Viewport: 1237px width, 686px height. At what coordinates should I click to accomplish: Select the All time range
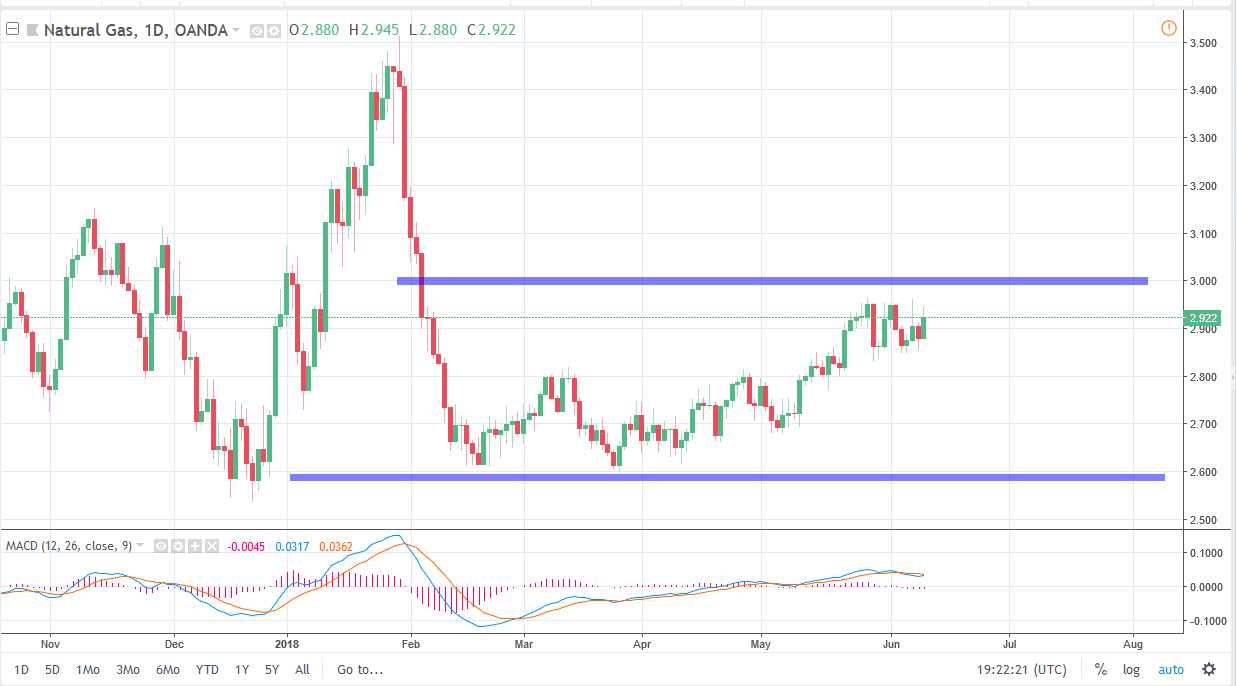pos(303,669)
